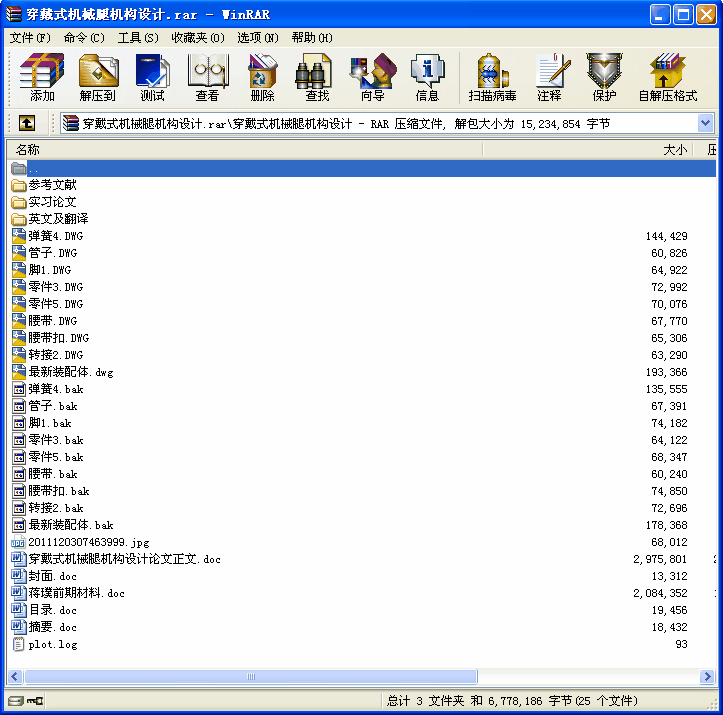The height and width of the screenshot is (715, 723).
Task: Select the file 最新装配体.bak
Action: click(x=62, y=525)
